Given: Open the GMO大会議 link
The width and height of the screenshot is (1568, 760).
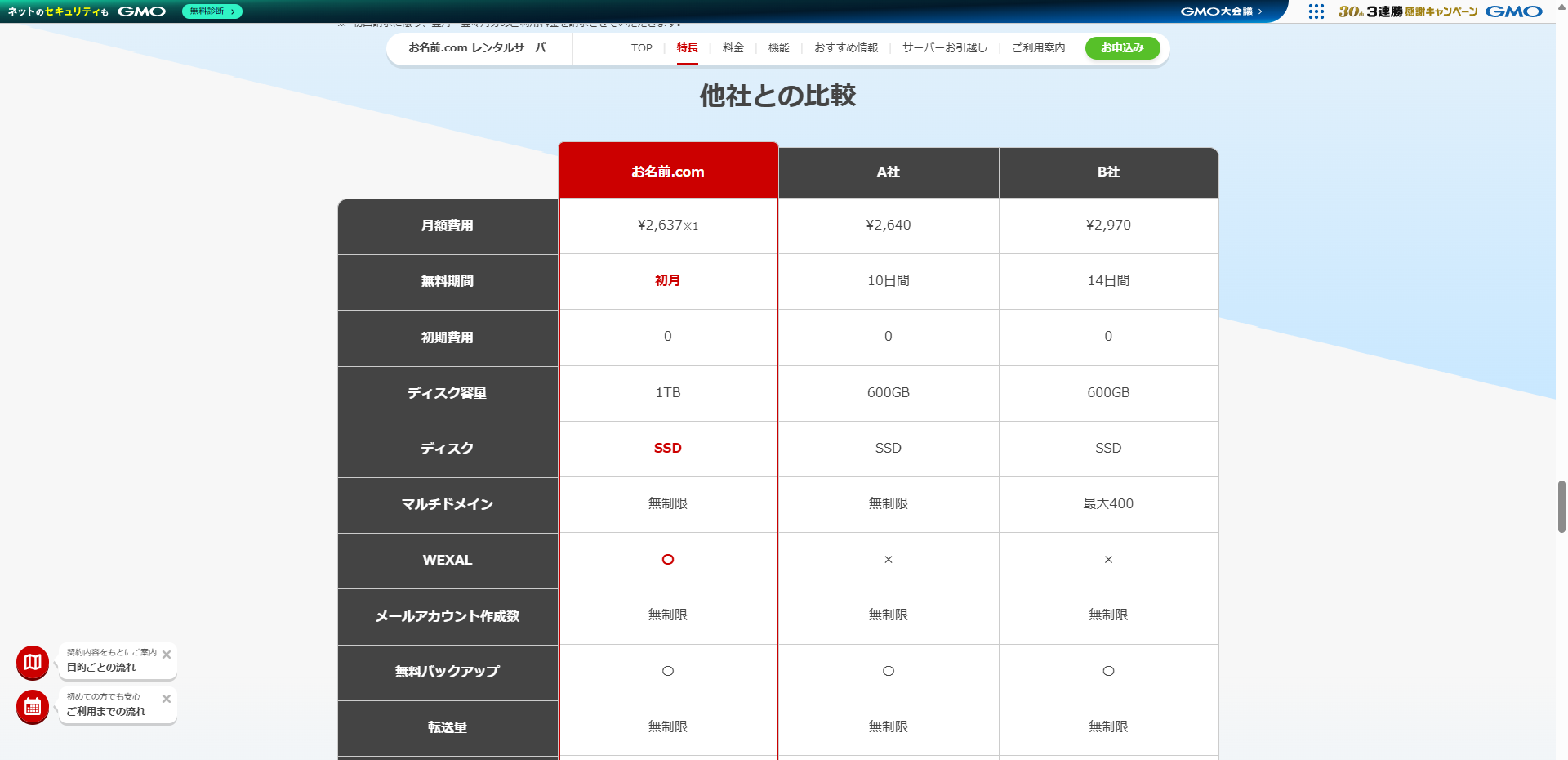Looking at the screenshot, I should tap(1221, 11).
